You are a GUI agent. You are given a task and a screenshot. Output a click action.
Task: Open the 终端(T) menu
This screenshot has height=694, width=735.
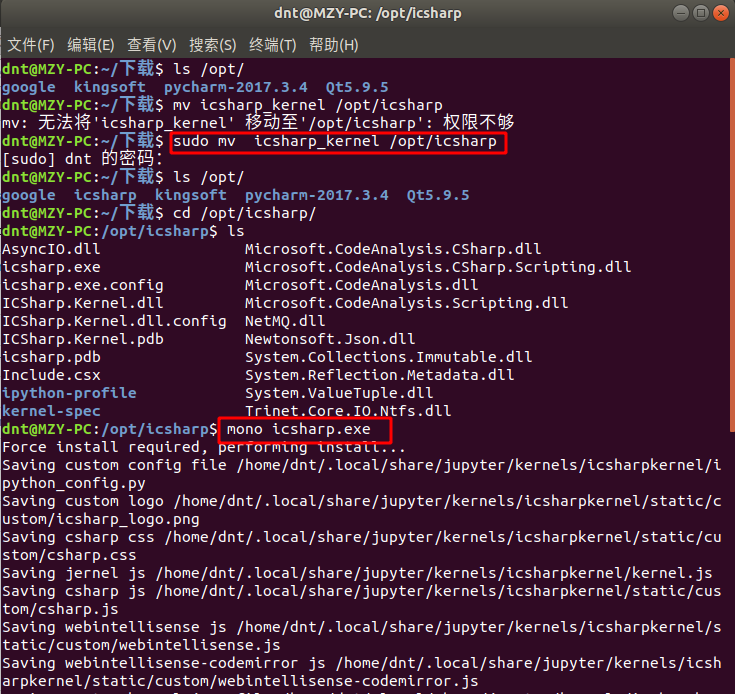[272, 45]
